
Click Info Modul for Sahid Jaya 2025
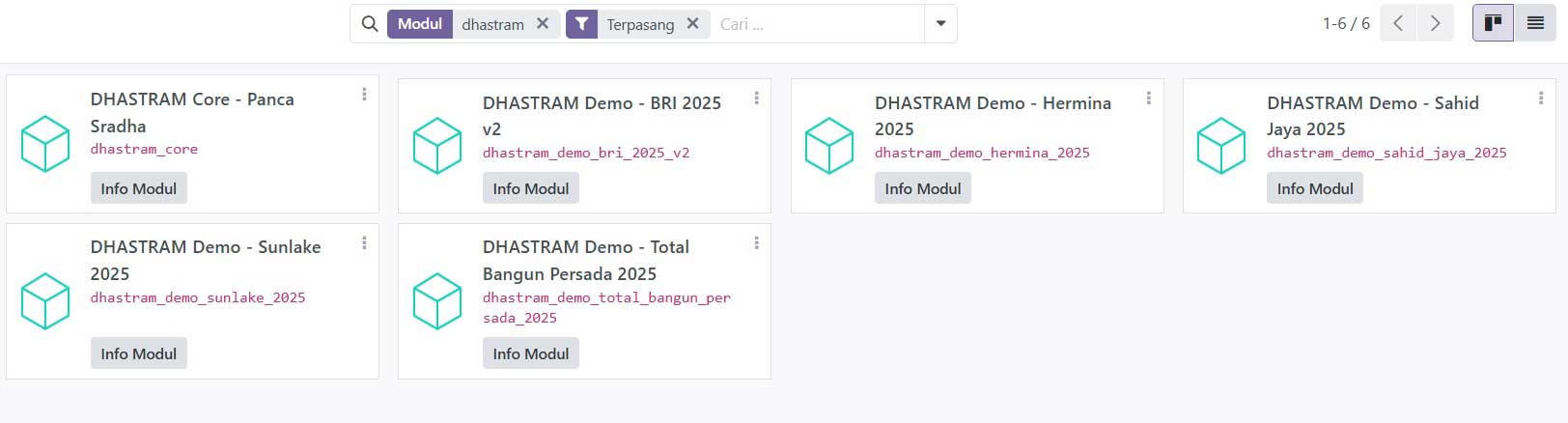pos(1314,188)
